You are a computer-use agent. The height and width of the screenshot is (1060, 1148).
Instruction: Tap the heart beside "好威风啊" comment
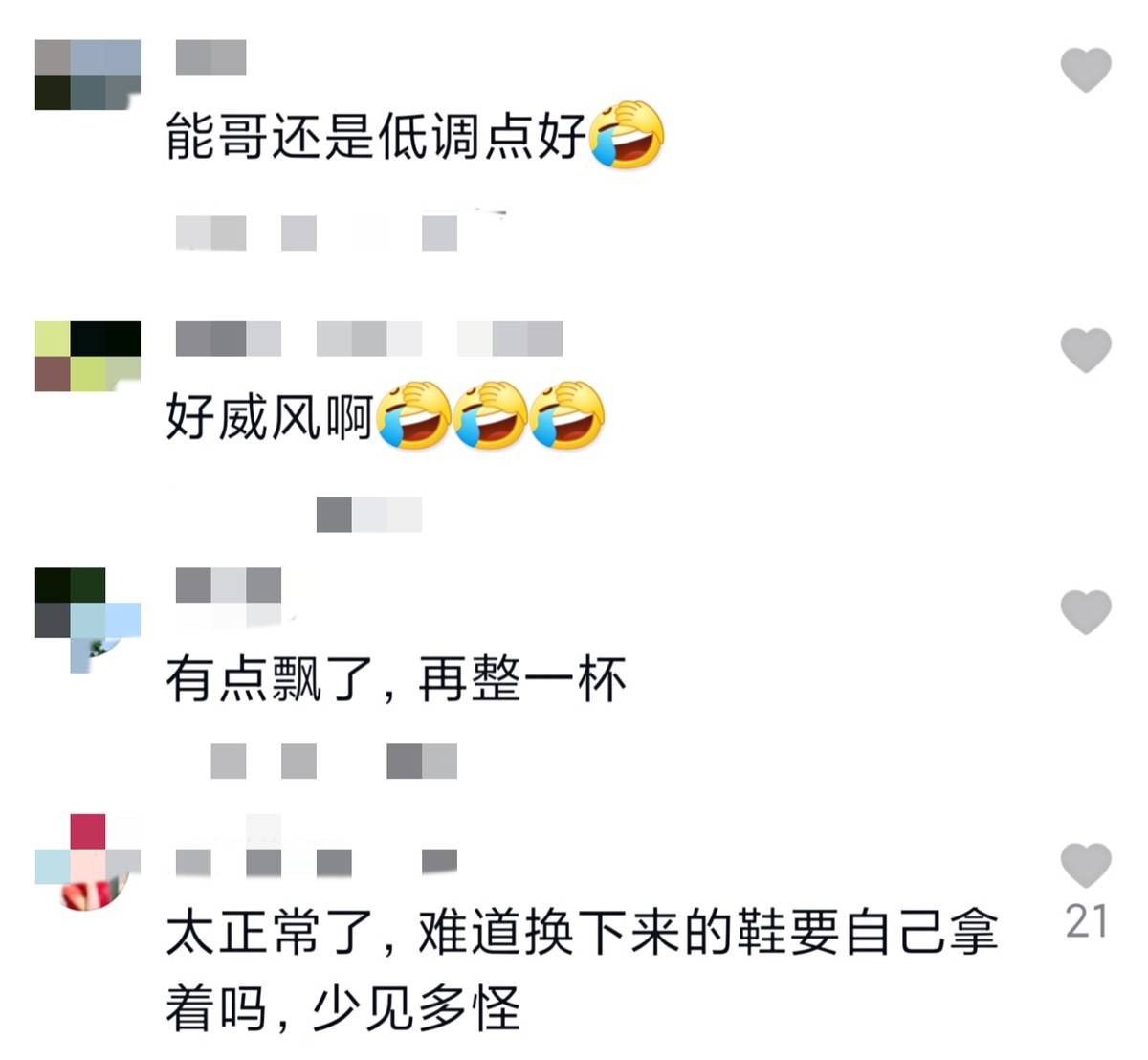1086,349
